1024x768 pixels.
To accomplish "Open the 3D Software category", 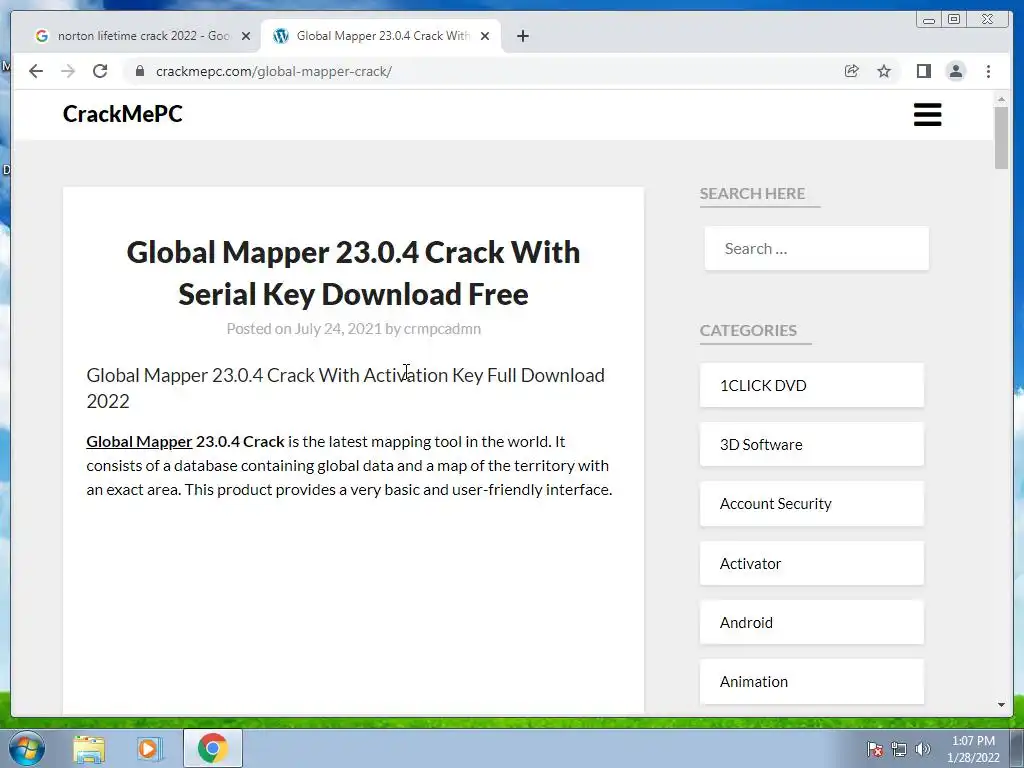I will [x=812, y=445].
